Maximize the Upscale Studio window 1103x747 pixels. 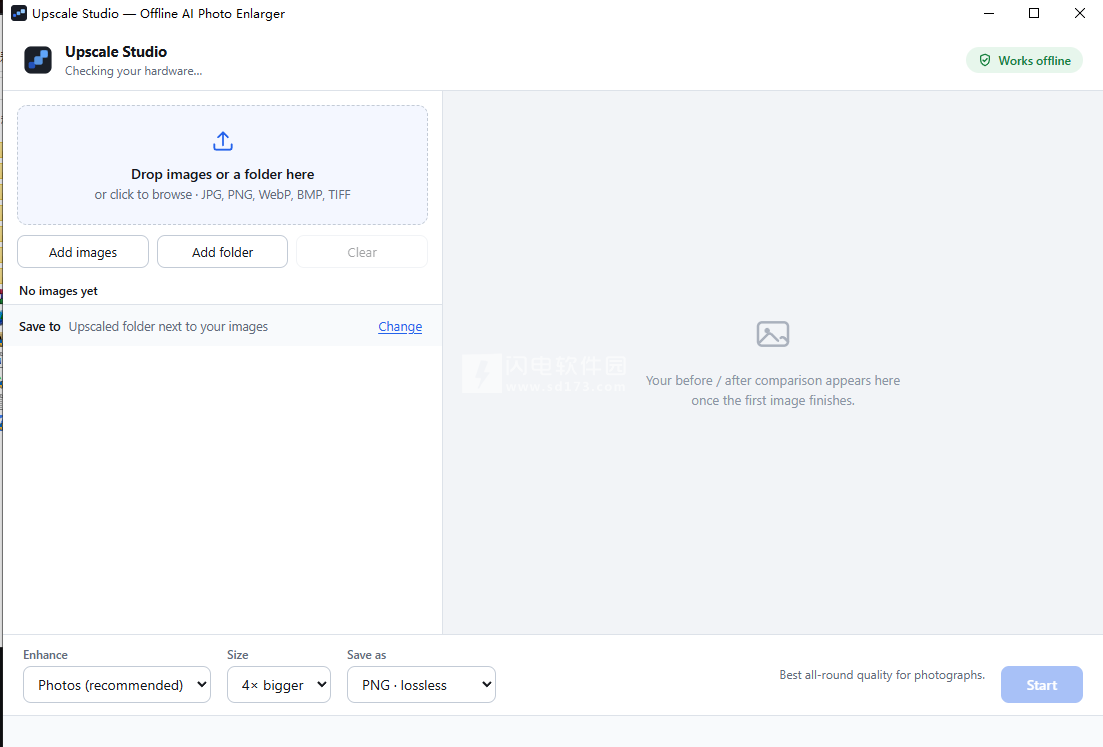click(x=1034, y=13)
